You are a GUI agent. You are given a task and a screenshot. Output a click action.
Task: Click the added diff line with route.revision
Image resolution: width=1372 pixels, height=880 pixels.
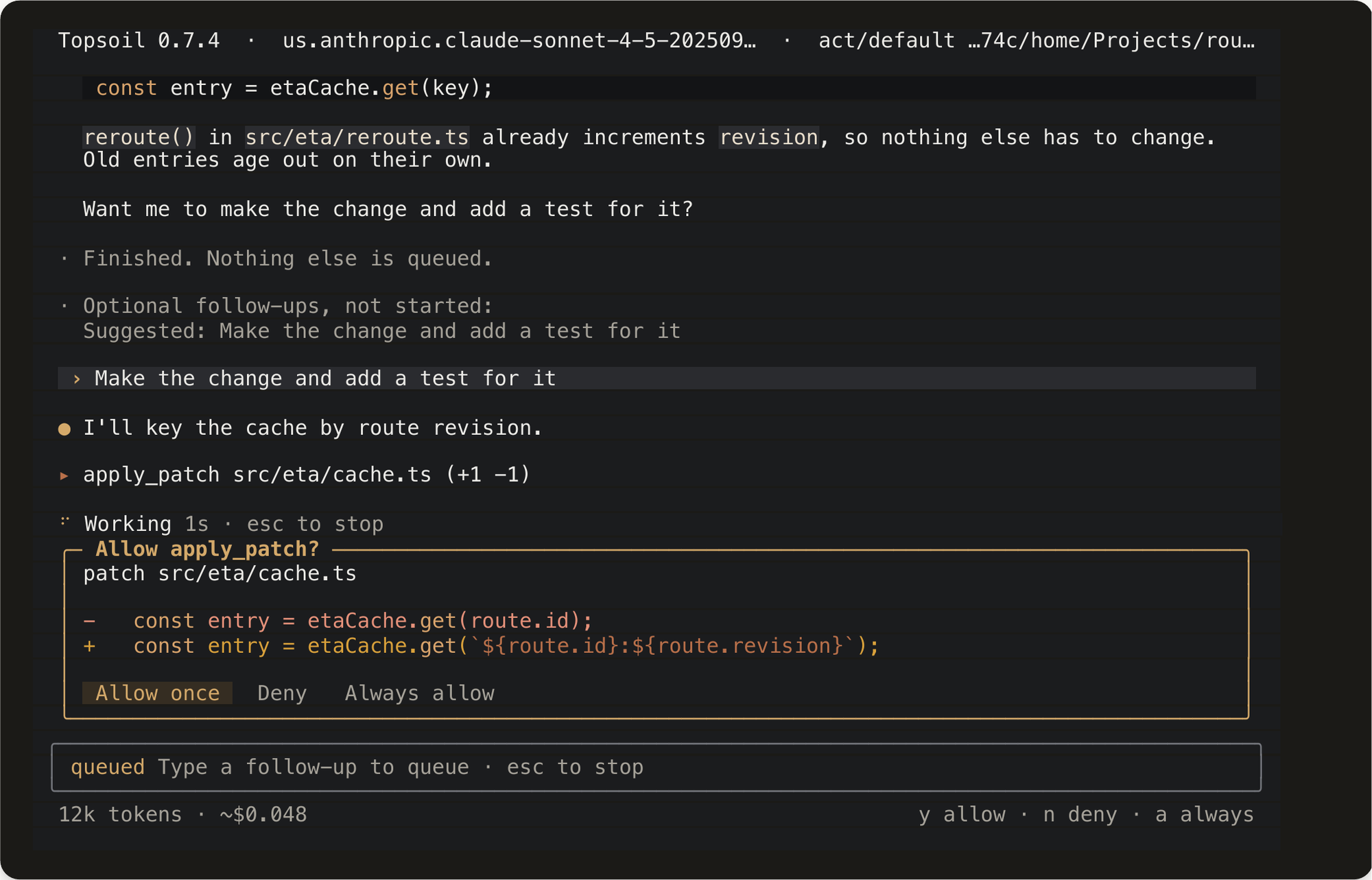481,645
